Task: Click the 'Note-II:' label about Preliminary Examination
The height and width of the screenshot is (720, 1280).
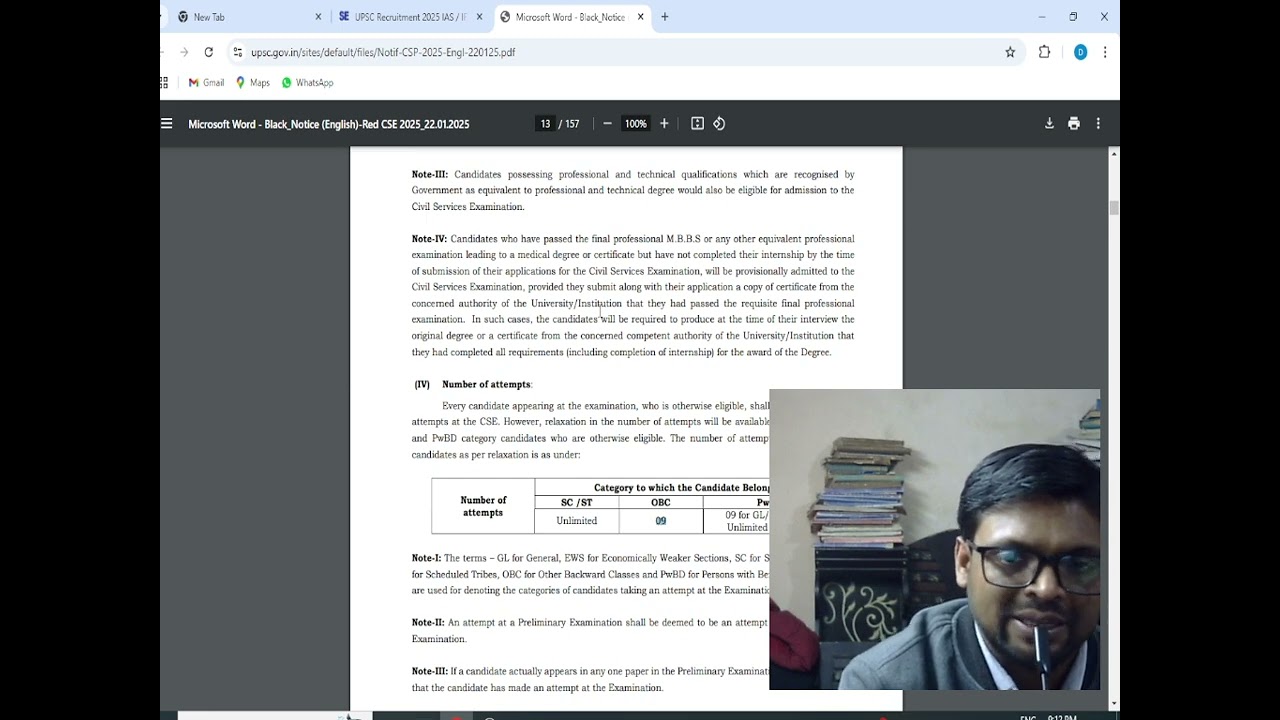Action: coord(428,622)
